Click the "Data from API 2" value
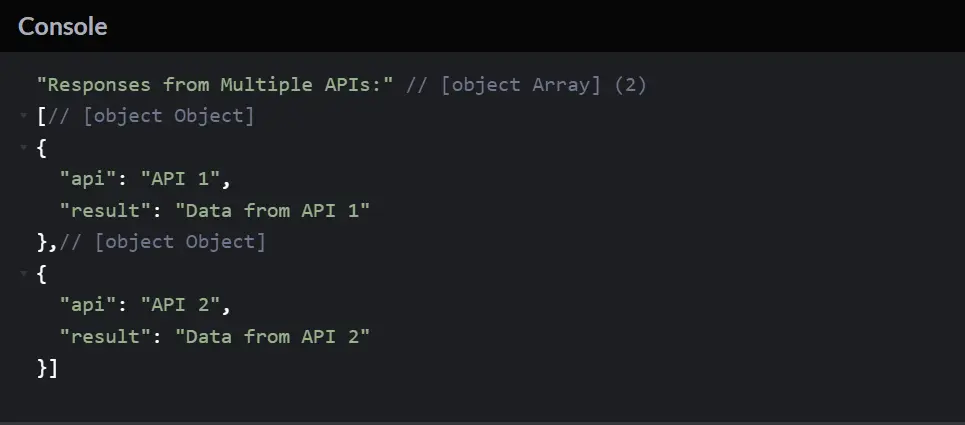Viewport: 965px width, 425px height. [x=272, y=336]
